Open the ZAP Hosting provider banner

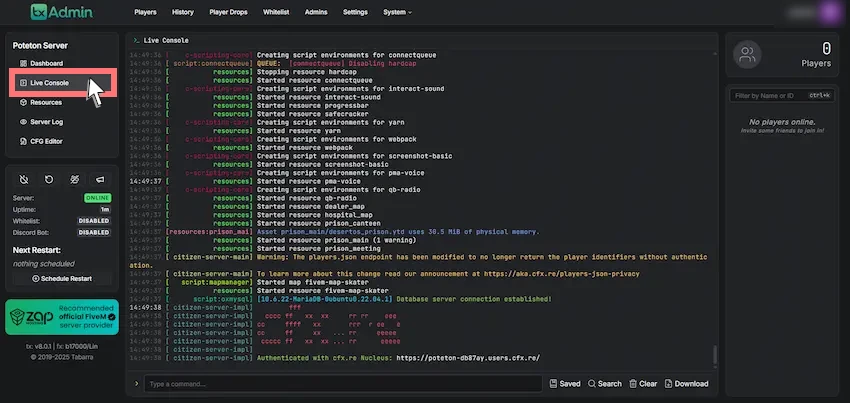[x=62, y=317]
